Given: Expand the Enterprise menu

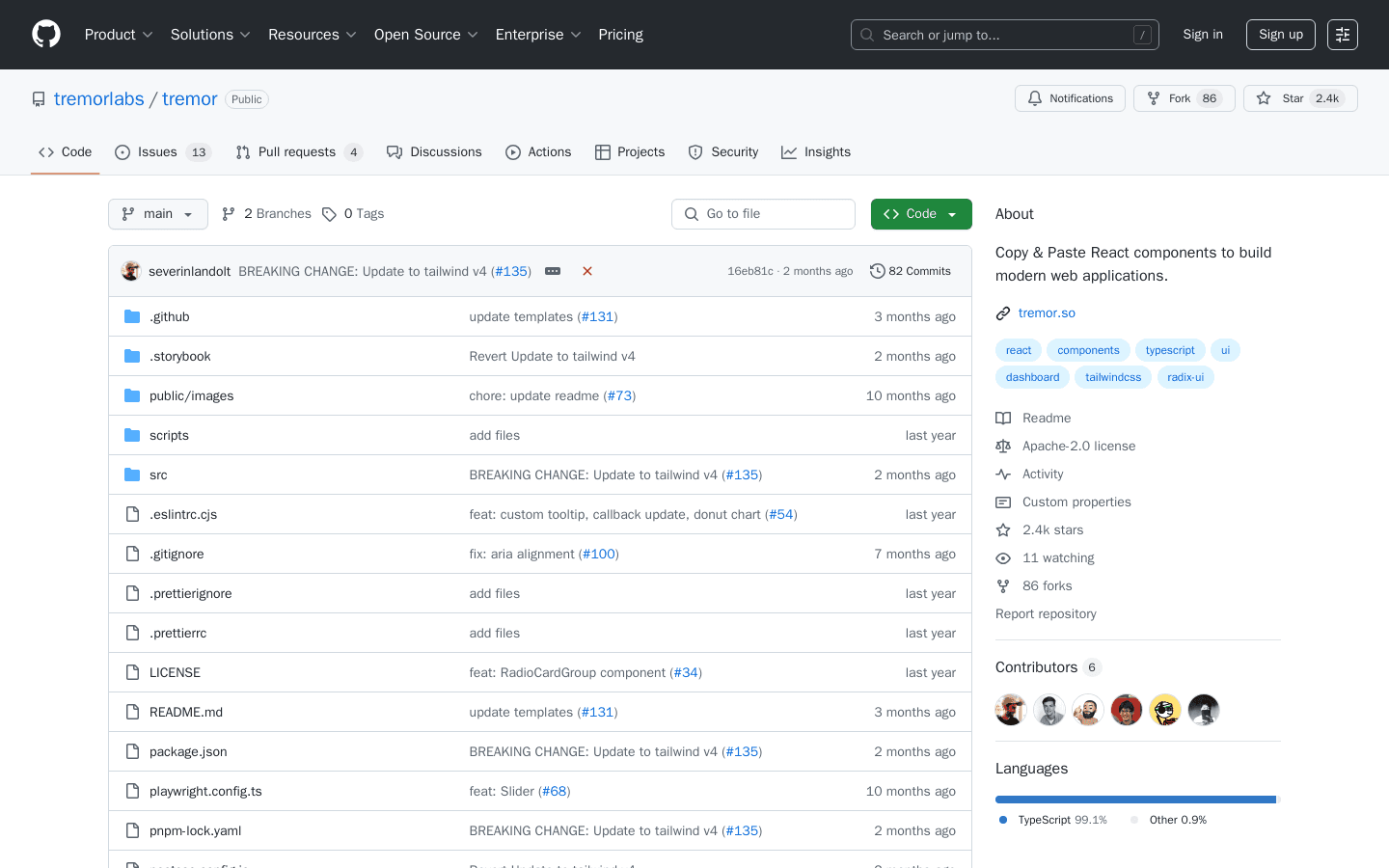Looking at the screenshot, I should [x=538, y=35].
